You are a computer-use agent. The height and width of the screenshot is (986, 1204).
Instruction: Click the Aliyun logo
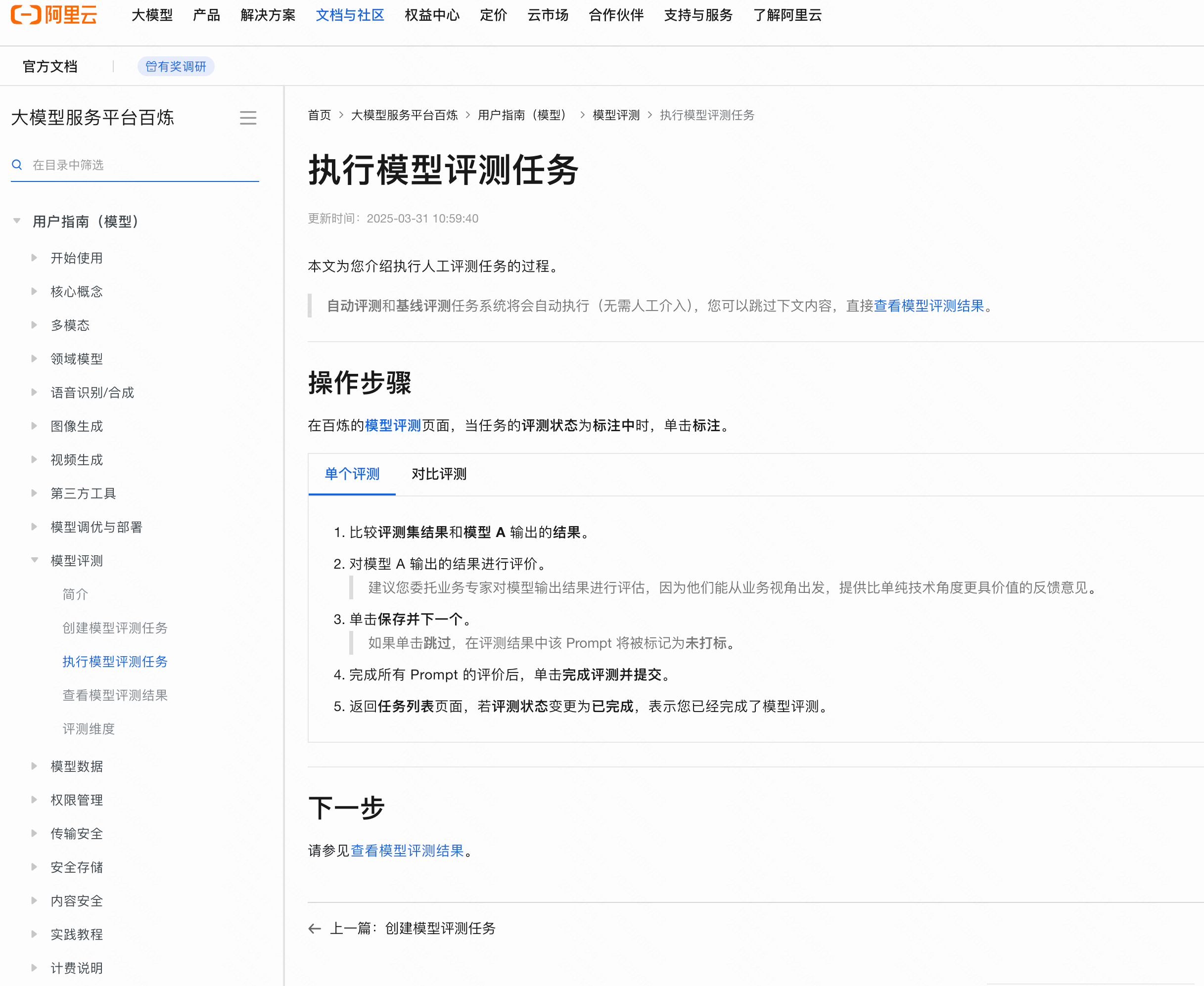point(54,15)
